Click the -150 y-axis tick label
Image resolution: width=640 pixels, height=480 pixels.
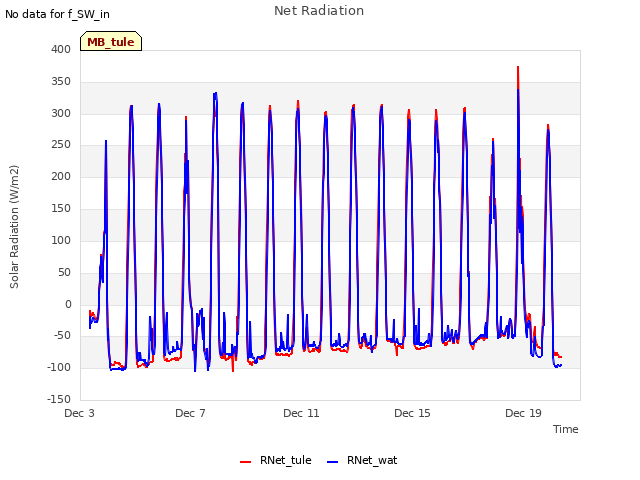point(59,399)
